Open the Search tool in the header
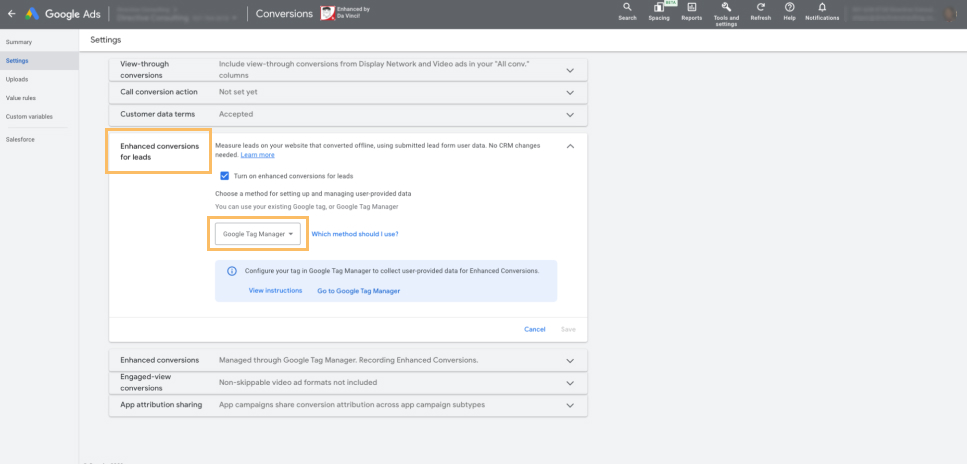 click(x=627, y=11)
